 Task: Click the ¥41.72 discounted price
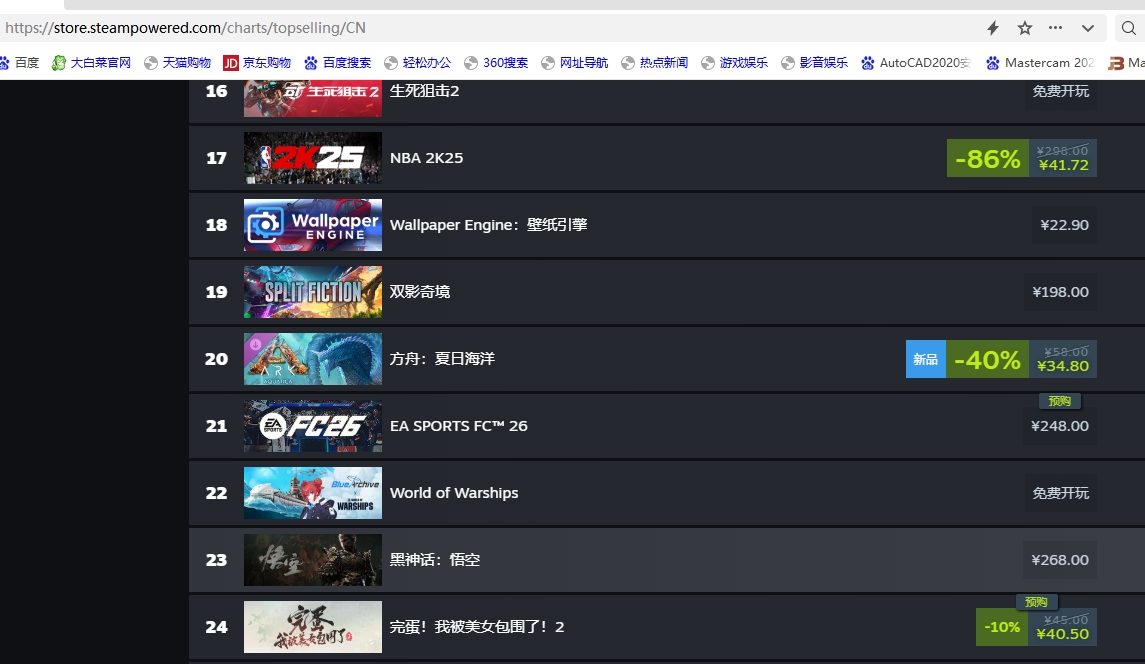click(1063, 165)
